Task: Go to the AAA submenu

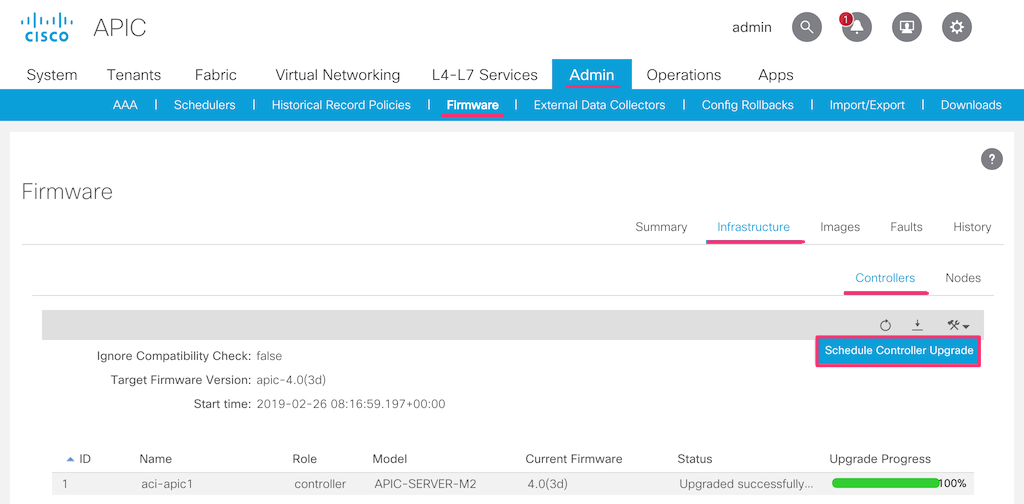Action: (125, 105)
